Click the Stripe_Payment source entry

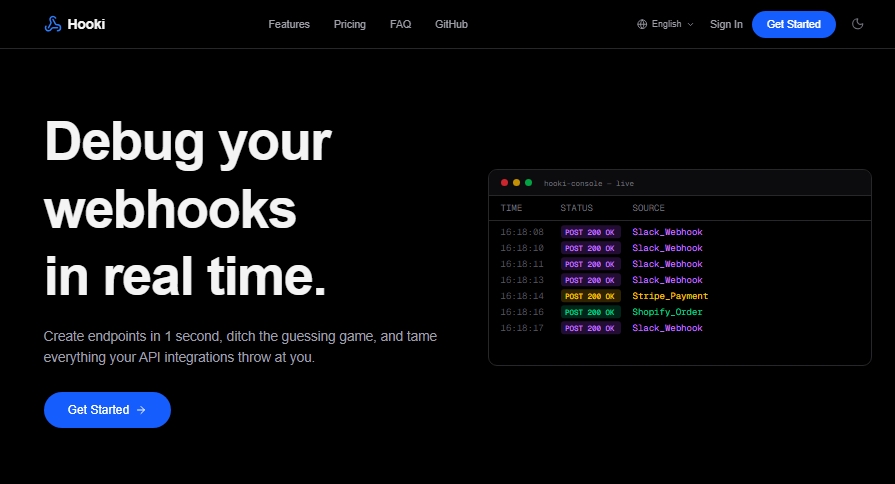[670, 296]
